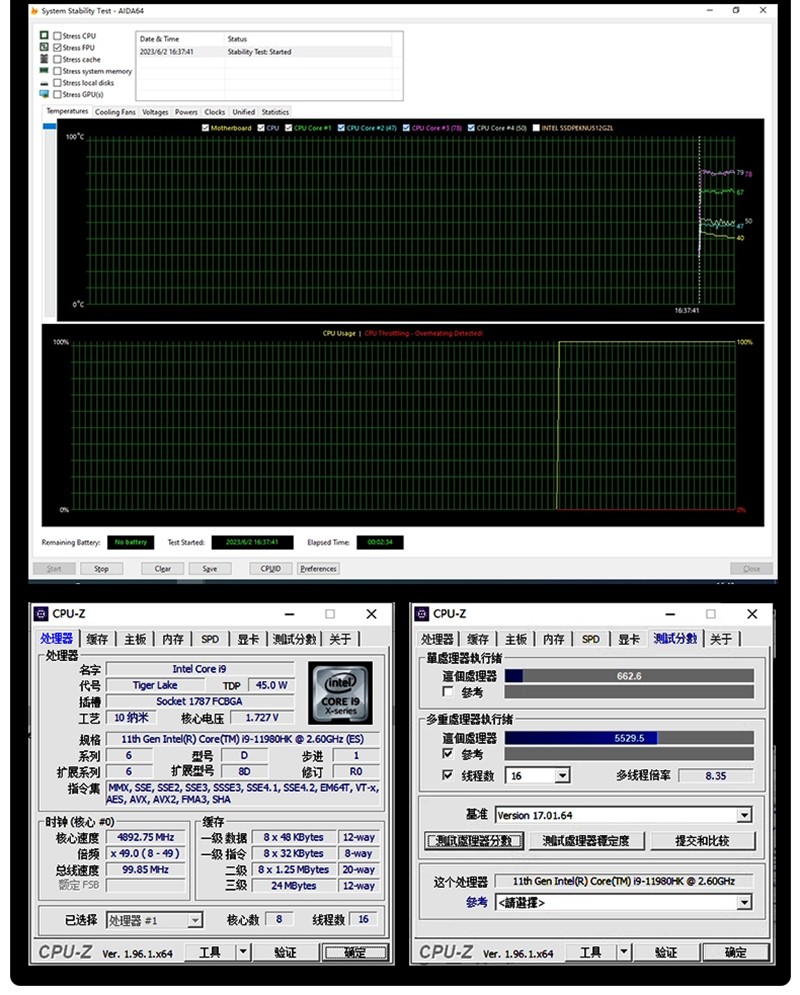Show the INTEL SSDPEKNU512GZL temperature line
This screenshot has width=800, height=995.
[x=536, y=128]
